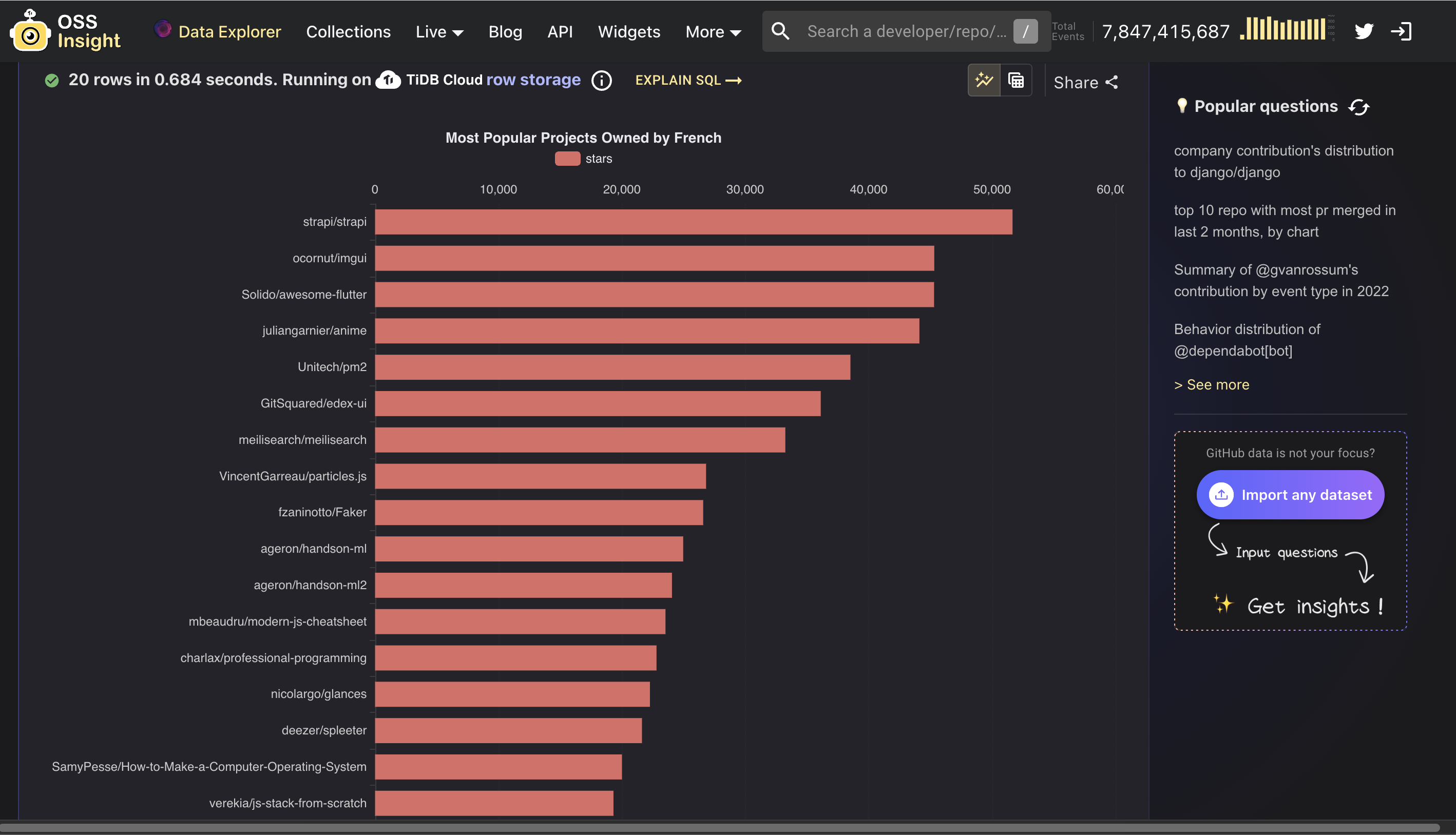Toggle the AI chart visualization view
This screenshot has height=835, width=1456.
click(983, 80)
